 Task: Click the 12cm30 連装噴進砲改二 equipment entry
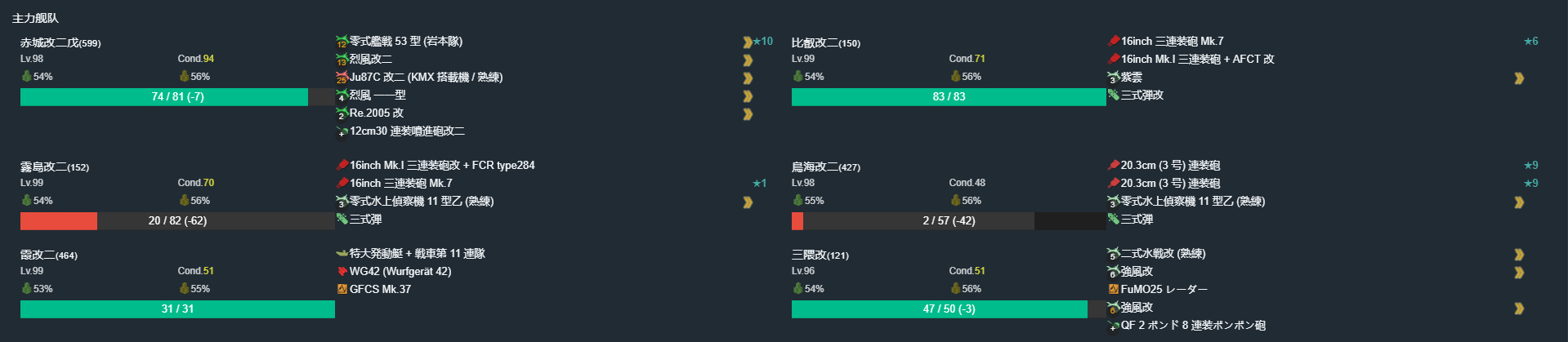coord(406,131)
